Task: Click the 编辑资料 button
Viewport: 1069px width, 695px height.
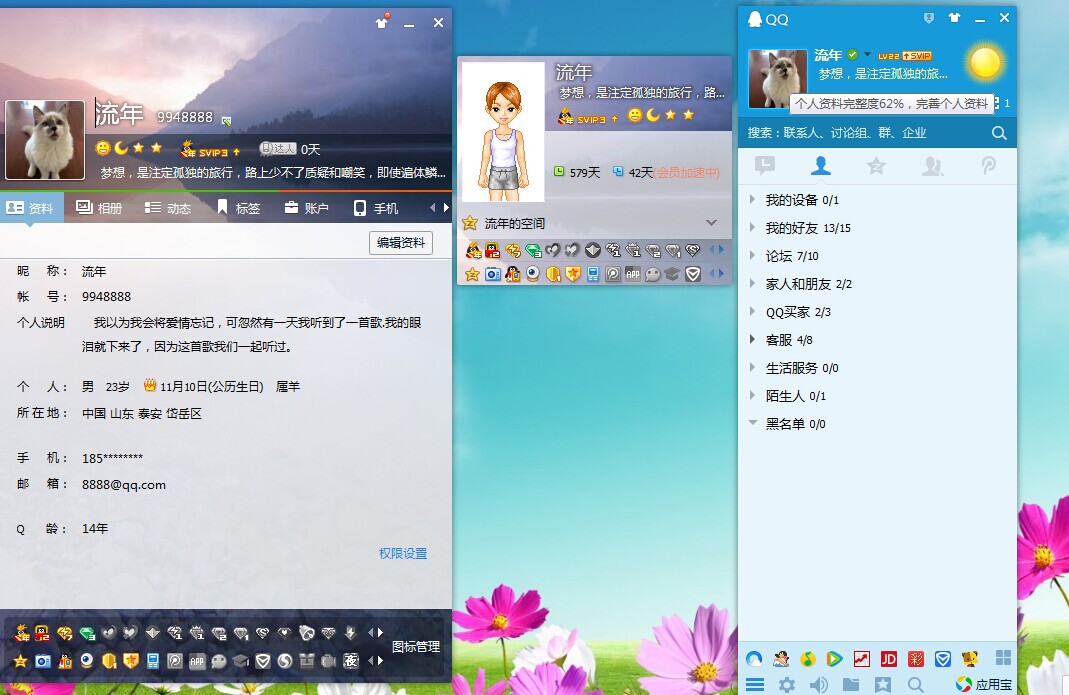Action: point(401,243)
